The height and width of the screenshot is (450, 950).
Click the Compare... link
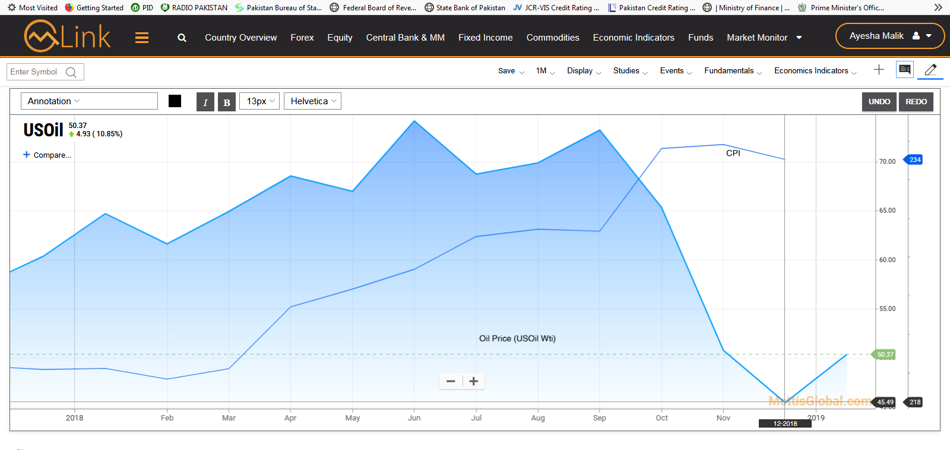tap(47, 155)
